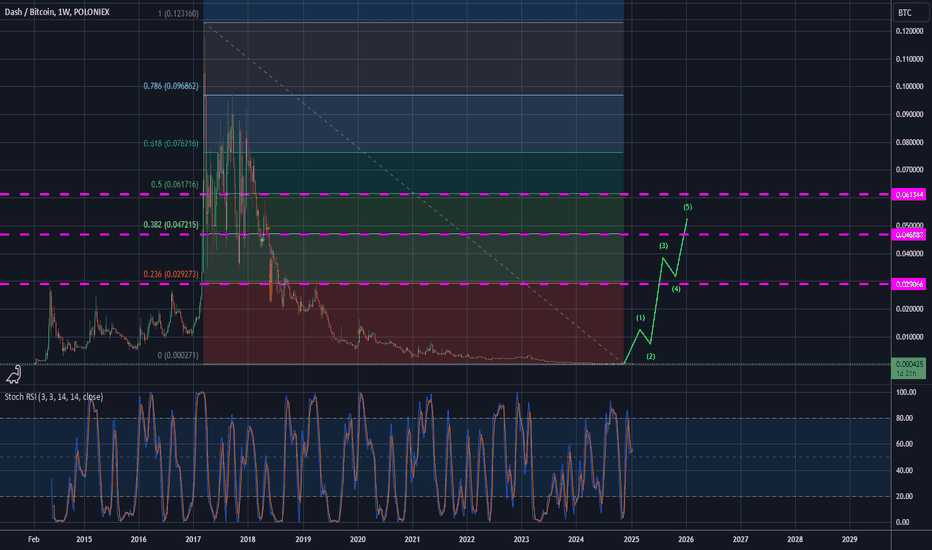Select the Elliott wave (2) label
932x550 pixels.
[x=651, y=356]
